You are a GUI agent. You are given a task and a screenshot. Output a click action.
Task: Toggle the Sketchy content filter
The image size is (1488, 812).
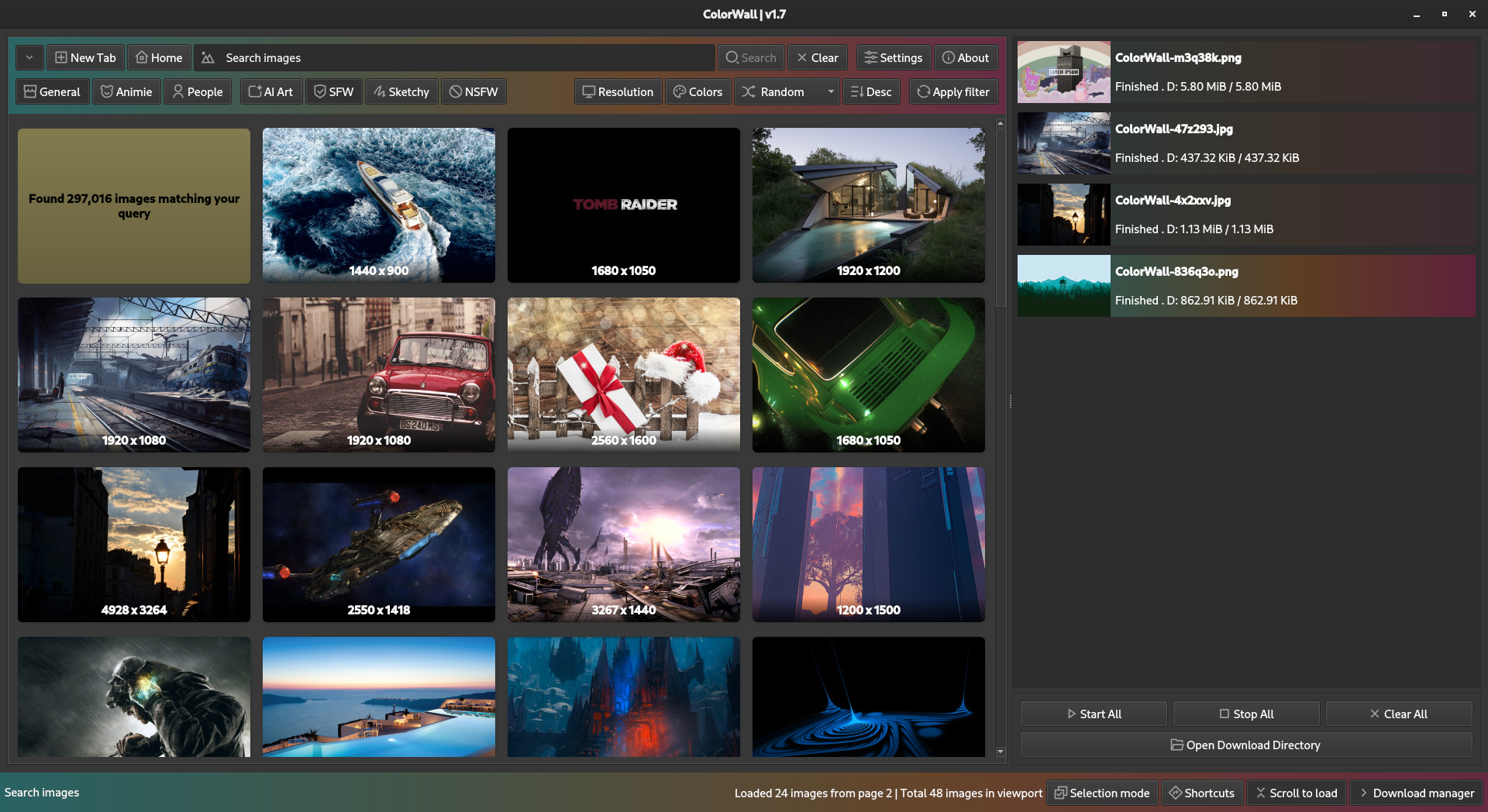(401, 91)
